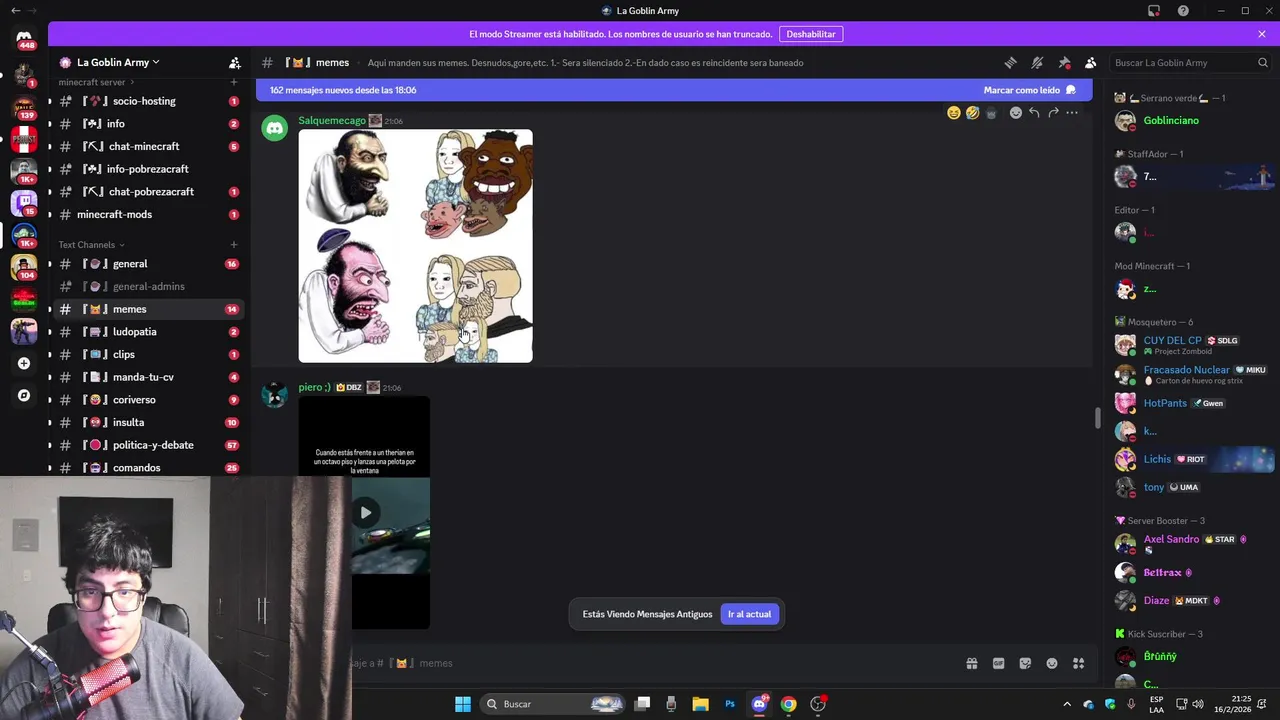Viewport: 1280px width, 720px height.
Task: Reply to Salquemecago's message arrow
Action: (1034, 113)
